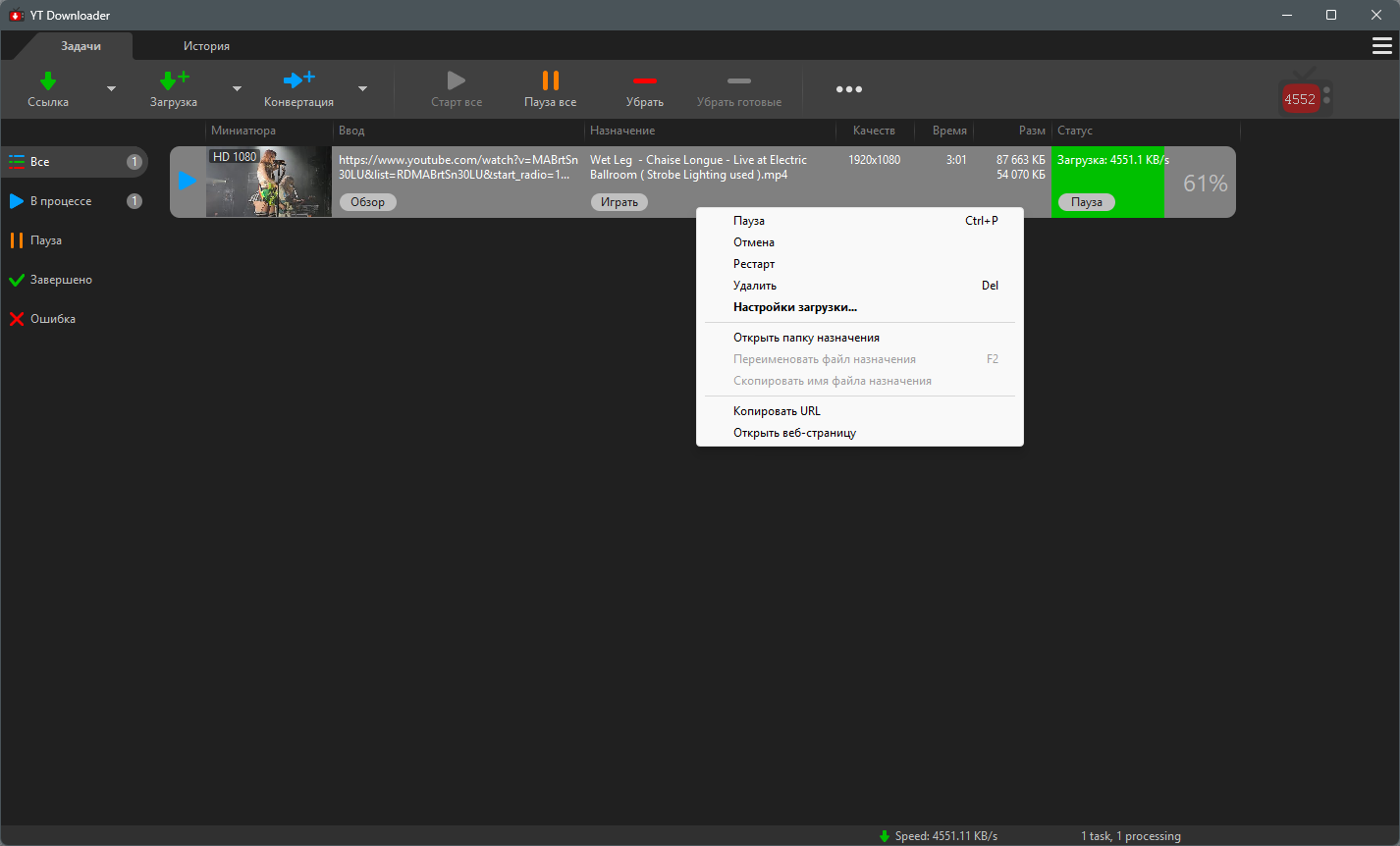
Task: Click the Играть button under file name
Action: [619, 202]
